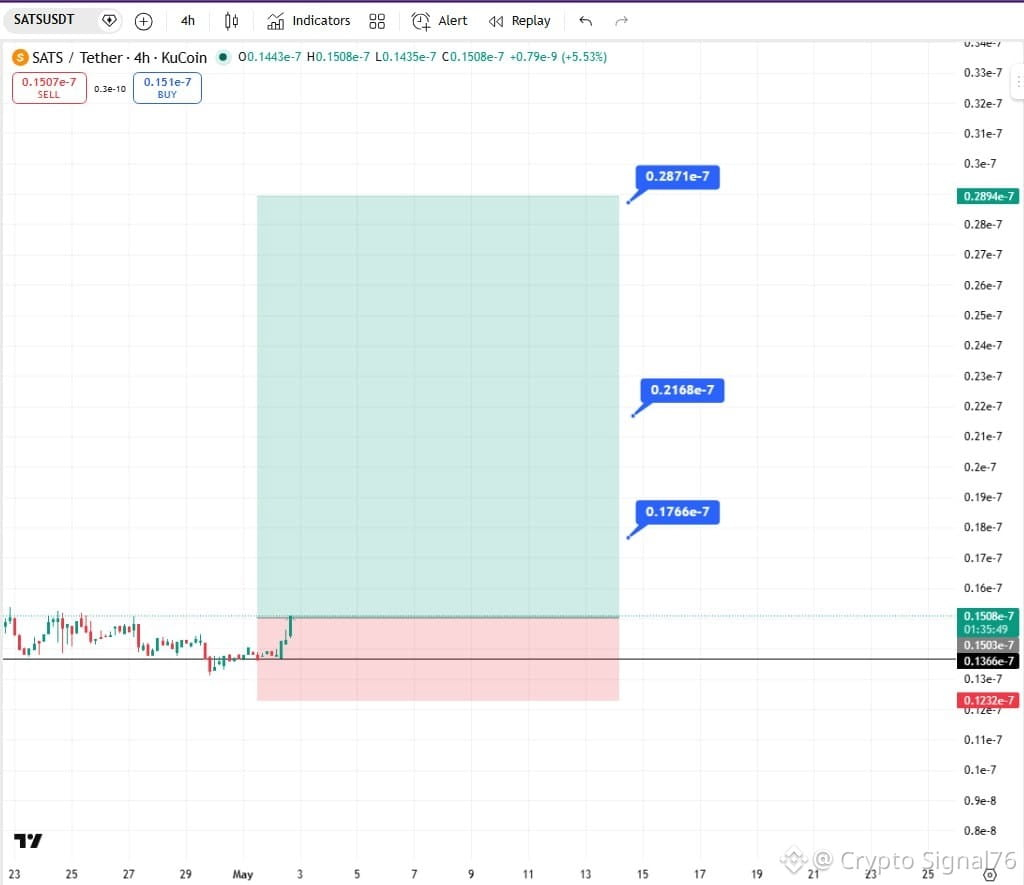Click the diamond premium icon beside SATSUSDT

tap(109, 21)
